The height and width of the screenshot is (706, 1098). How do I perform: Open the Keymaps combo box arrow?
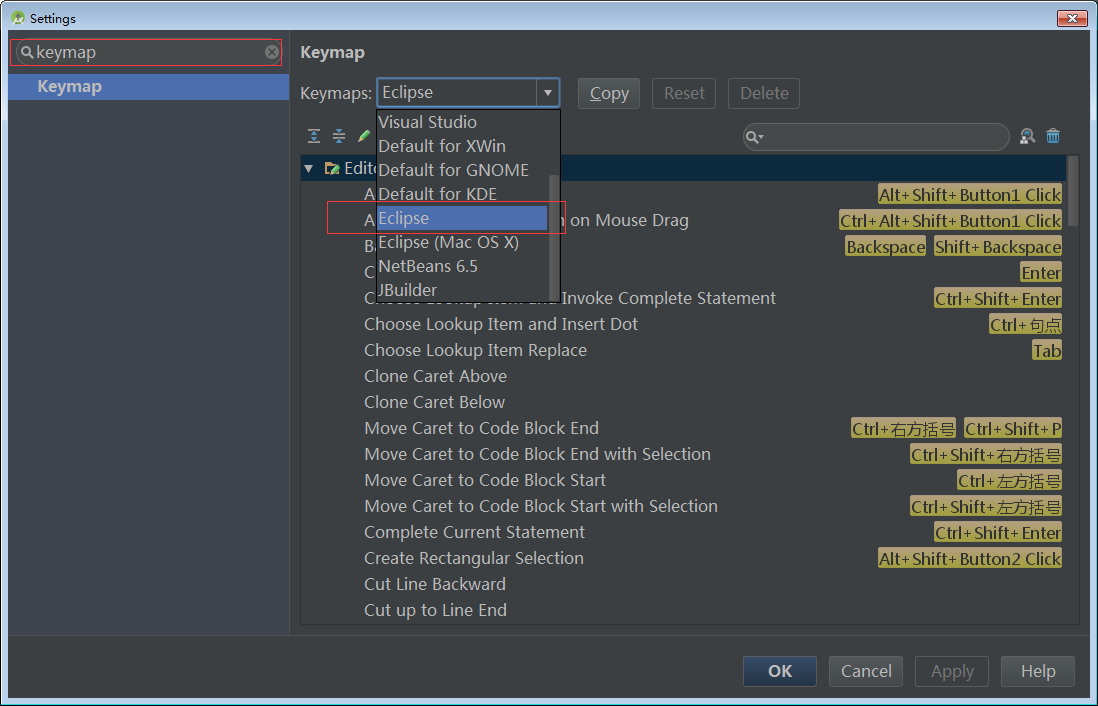coord(548,92)
